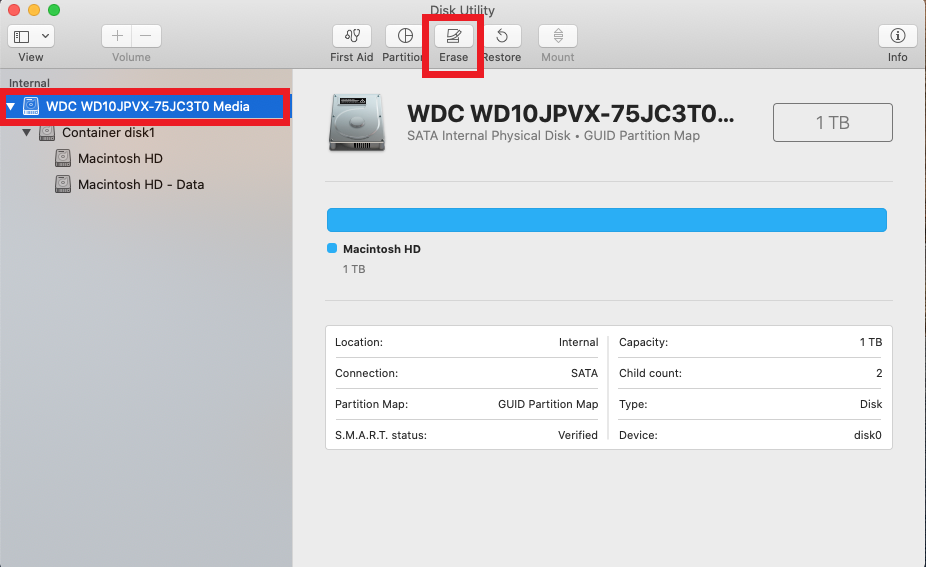Screen dimensions: 926x567
Task: Click the Restore toolbar button
Action: pyautogui.click(x=502, y=37)
